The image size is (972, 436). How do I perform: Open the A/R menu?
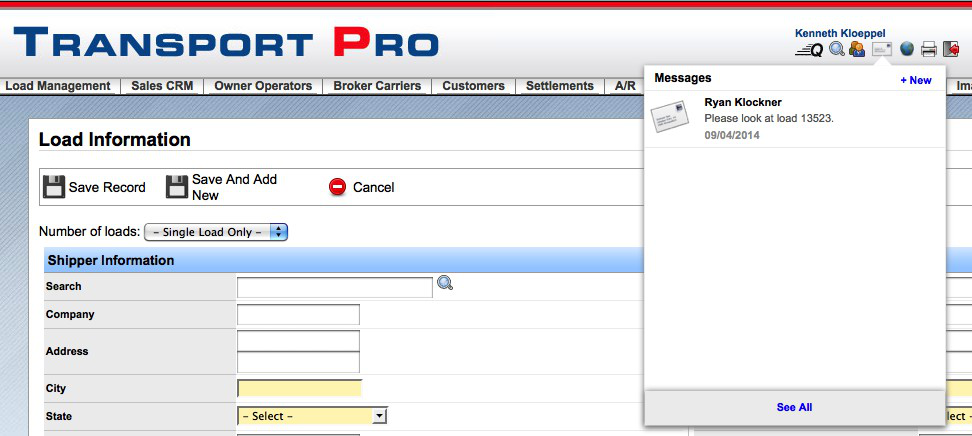pyautogui.click(x=625, y=86)
